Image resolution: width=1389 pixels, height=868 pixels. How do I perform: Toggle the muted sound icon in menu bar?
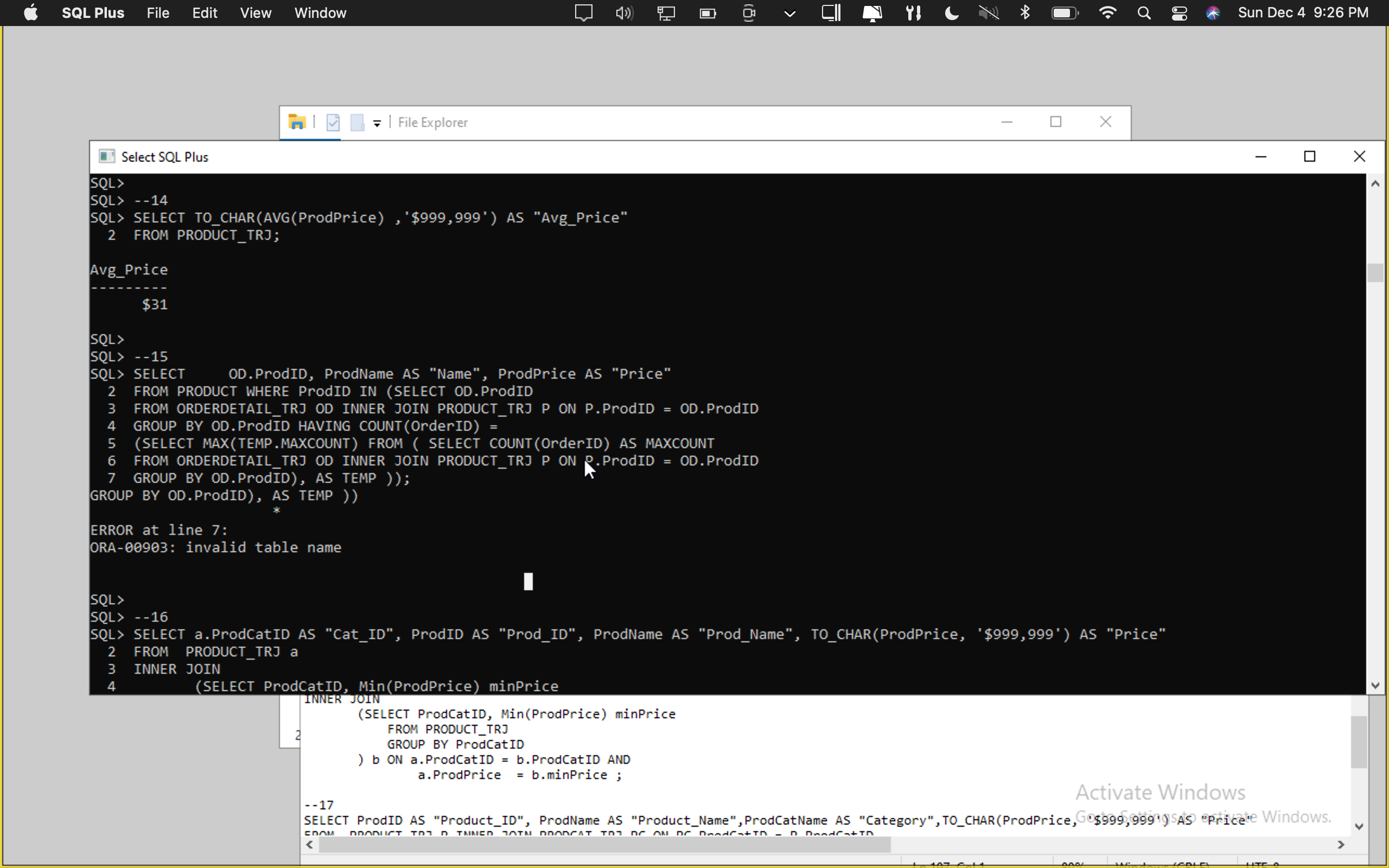[989, 12]
